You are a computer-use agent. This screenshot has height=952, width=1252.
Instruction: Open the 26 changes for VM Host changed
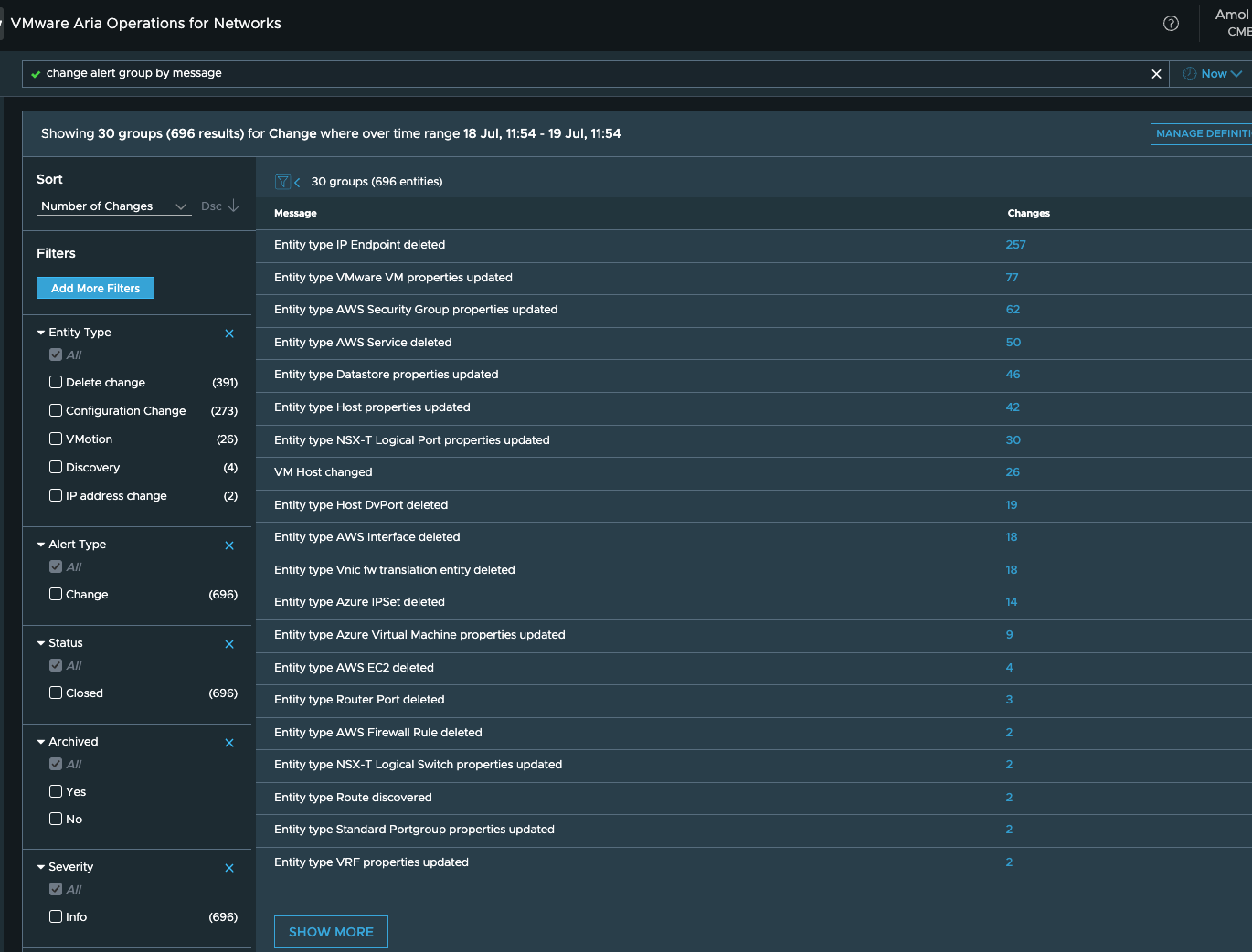[x=1013, y=472]
